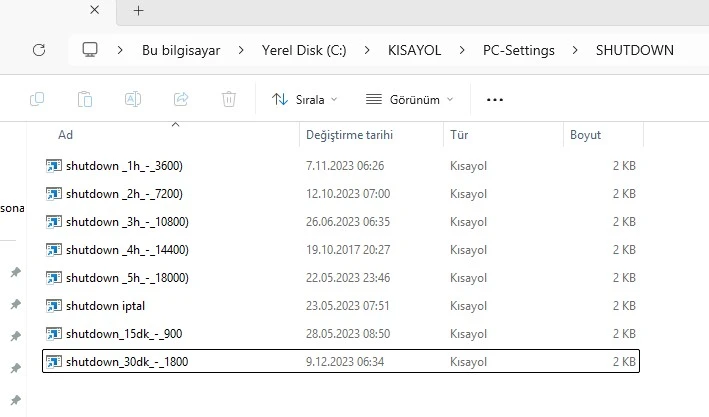Viewport: 709px width, 417px height.
Task: Open the Görünüm view dropdown
Action: tap(410, 100)
